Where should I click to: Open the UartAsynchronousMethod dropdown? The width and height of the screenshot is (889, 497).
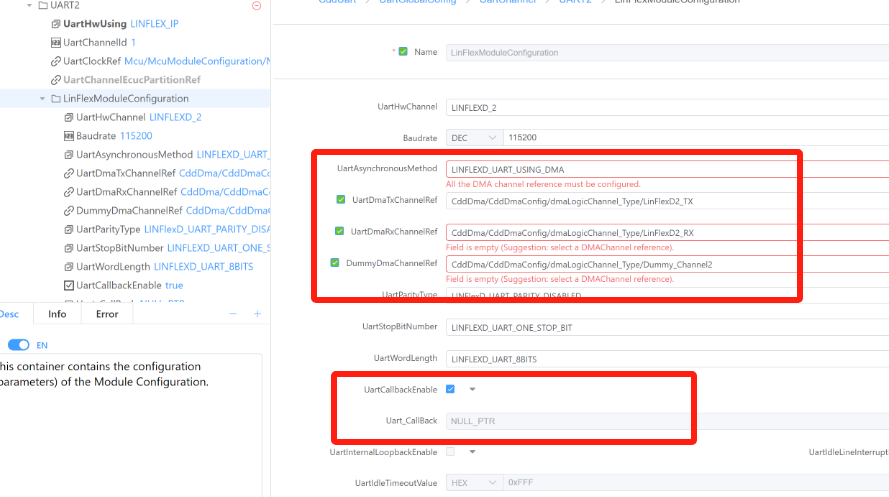click(667, 169)
